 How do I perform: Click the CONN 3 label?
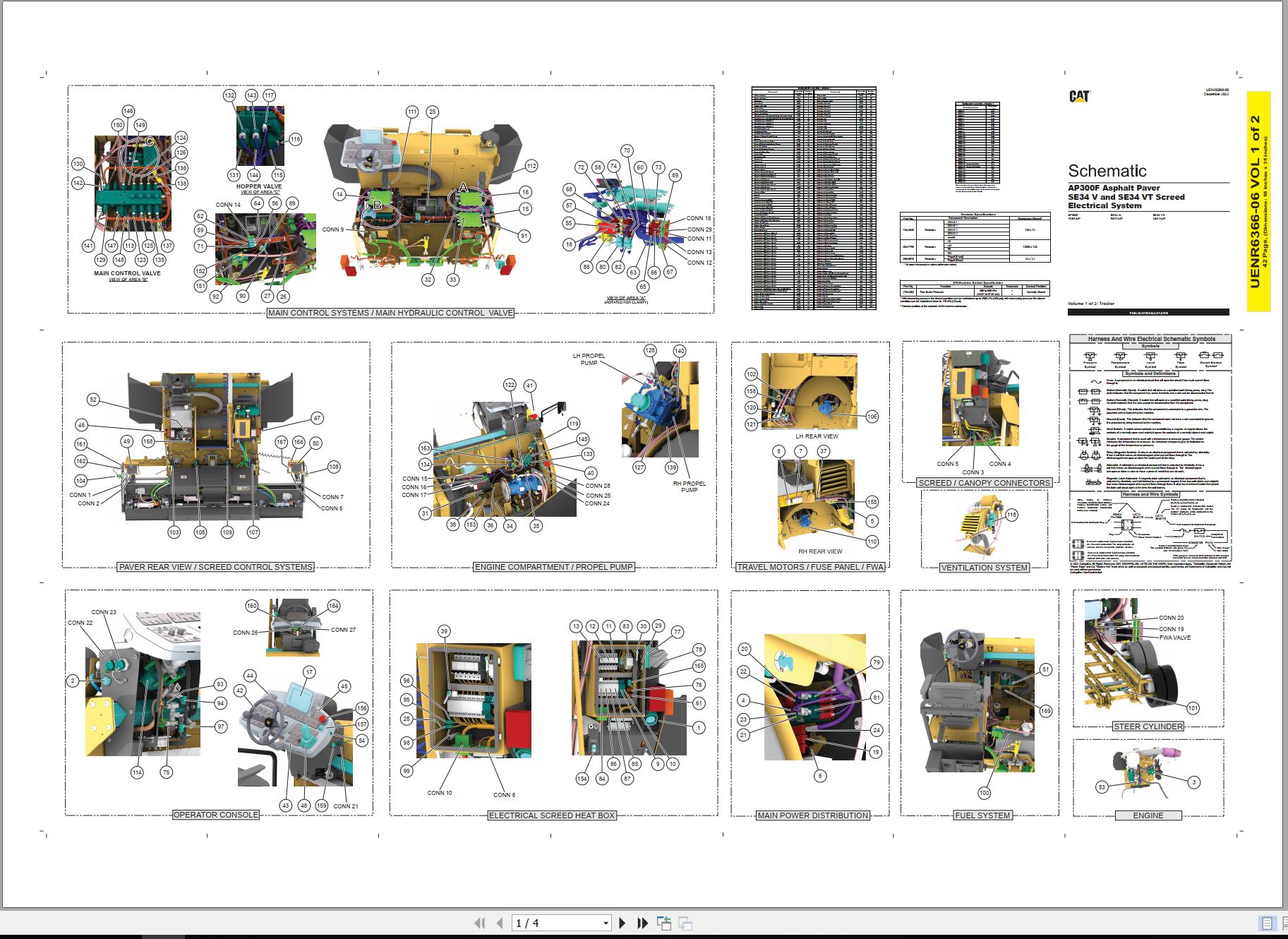973,472
